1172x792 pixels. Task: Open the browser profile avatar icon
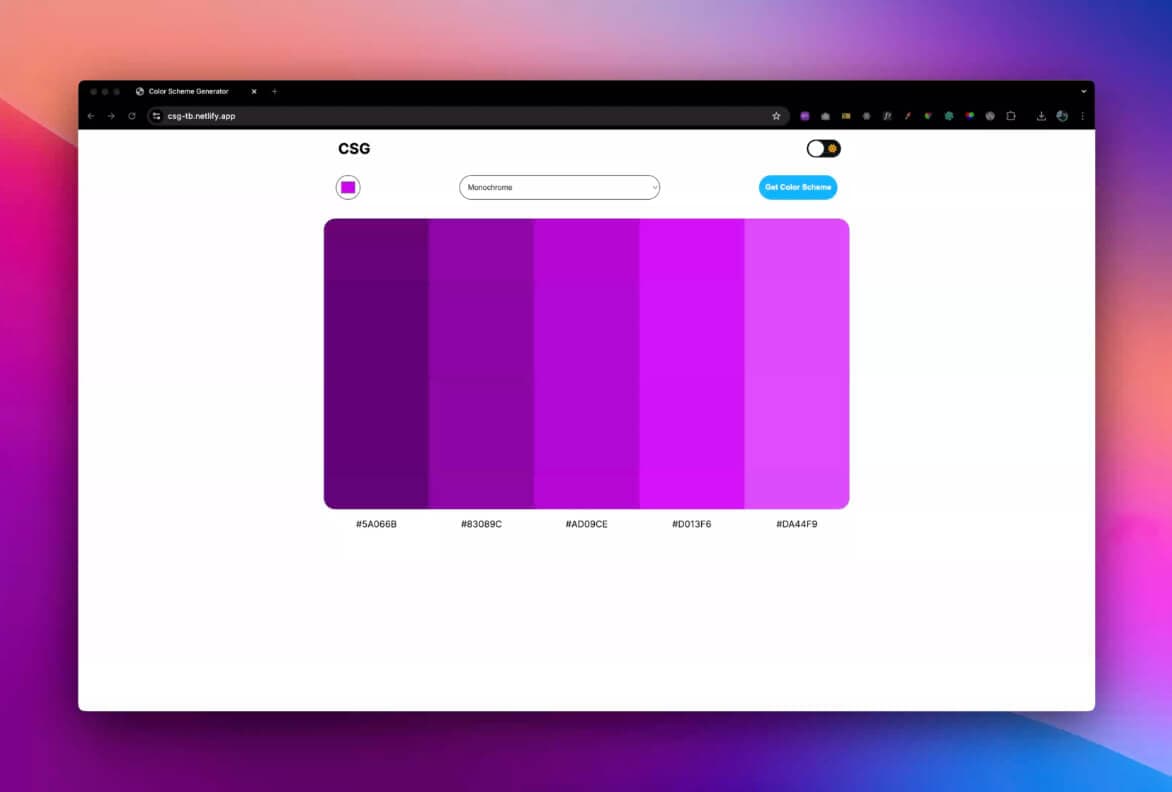[x=1061, y=116]
